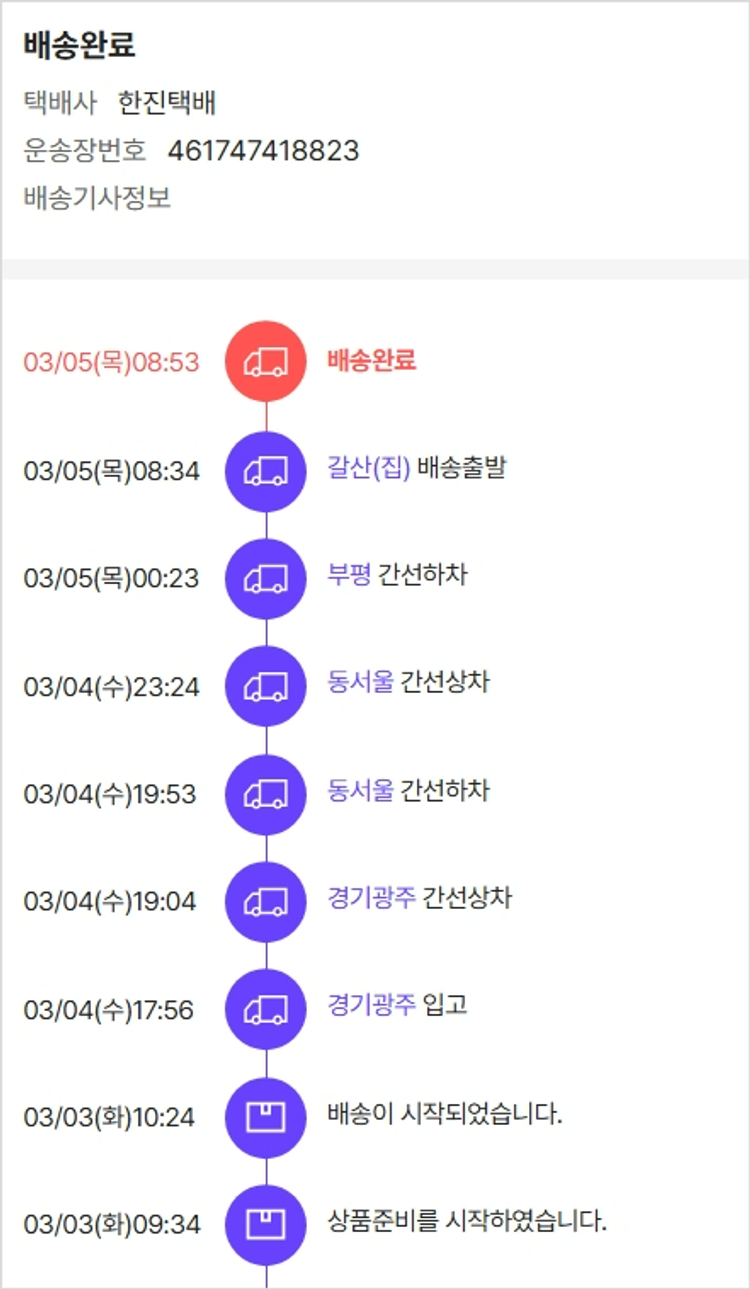Select the 동서울 link in 간선하차 row
The height and width of the screenshot is (1289, 750).
pyautogui.click(x=360, y=791)
